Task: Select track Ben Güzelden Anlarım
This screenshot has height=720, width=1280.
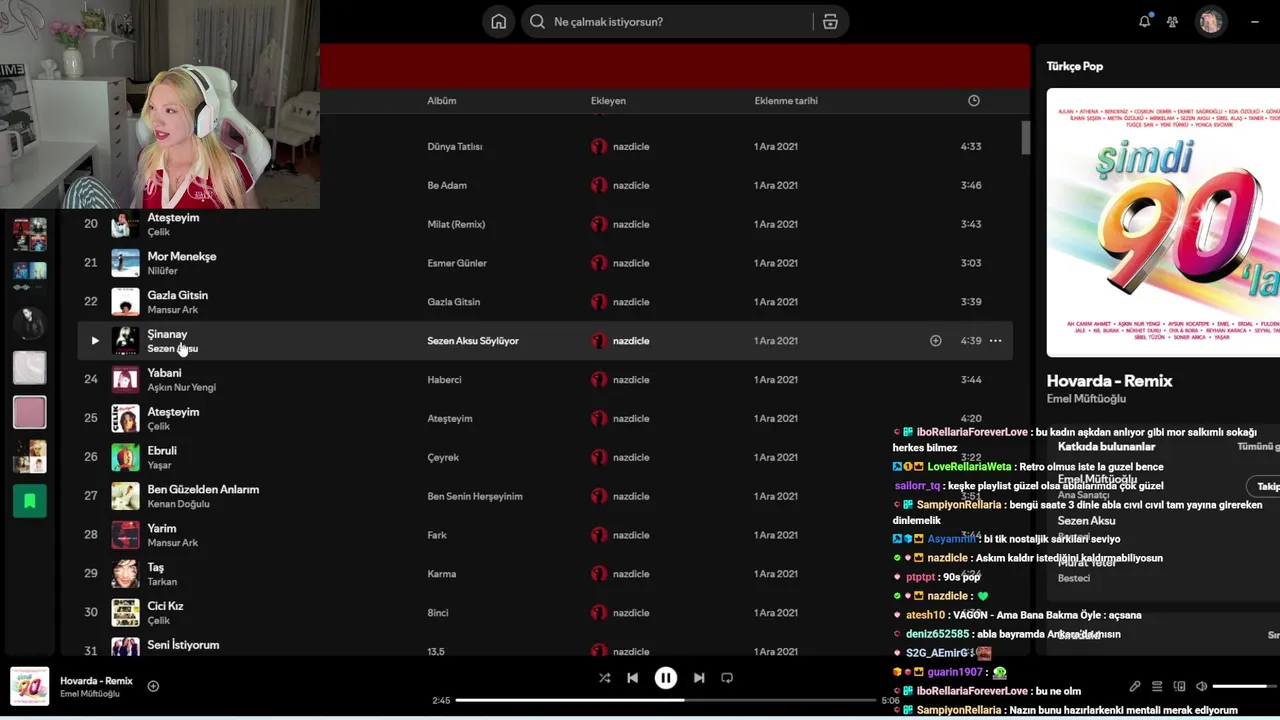Action: 203,489
